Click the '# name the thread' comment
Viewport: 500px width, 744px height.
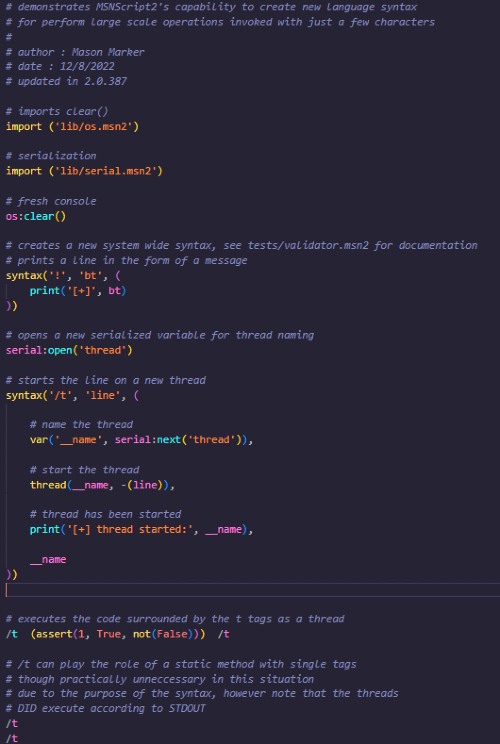point(81,424)
